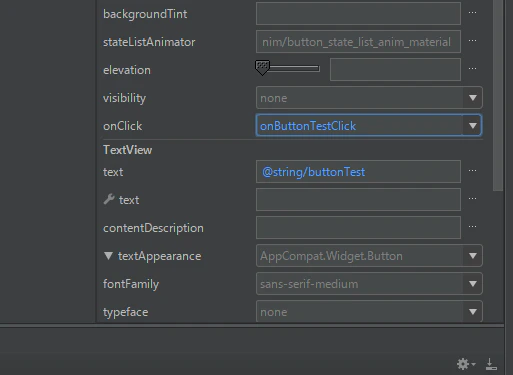The height and width of the screenshot is (375, 513).
Task: Click the elevation property label
Action: [127, 70]
